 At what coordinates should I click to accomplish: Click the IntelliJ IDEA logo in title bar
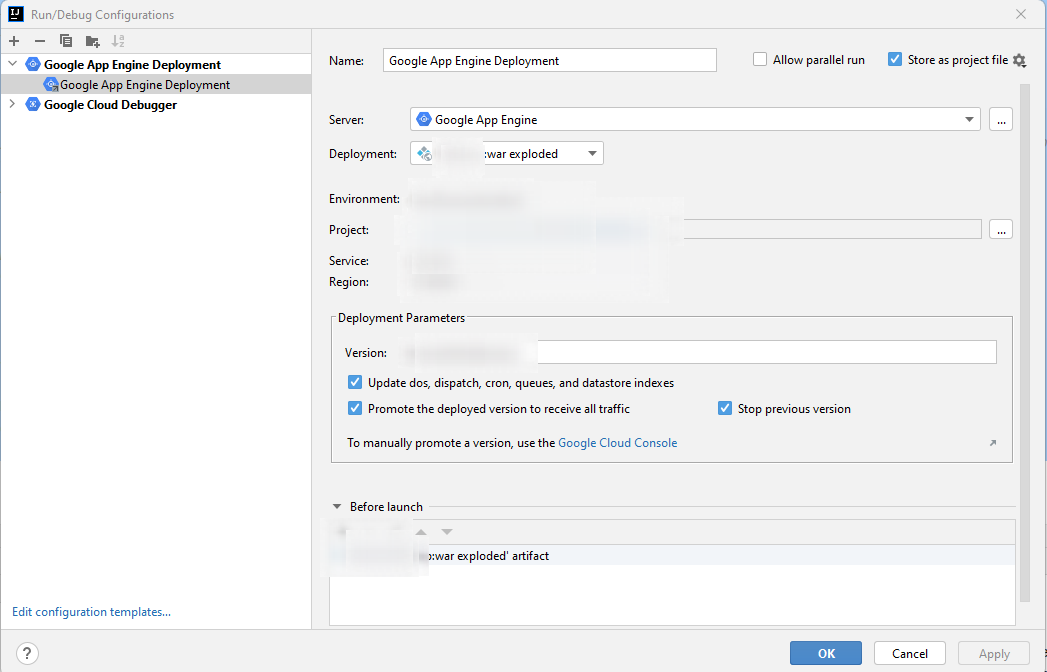tap(15, 14)
